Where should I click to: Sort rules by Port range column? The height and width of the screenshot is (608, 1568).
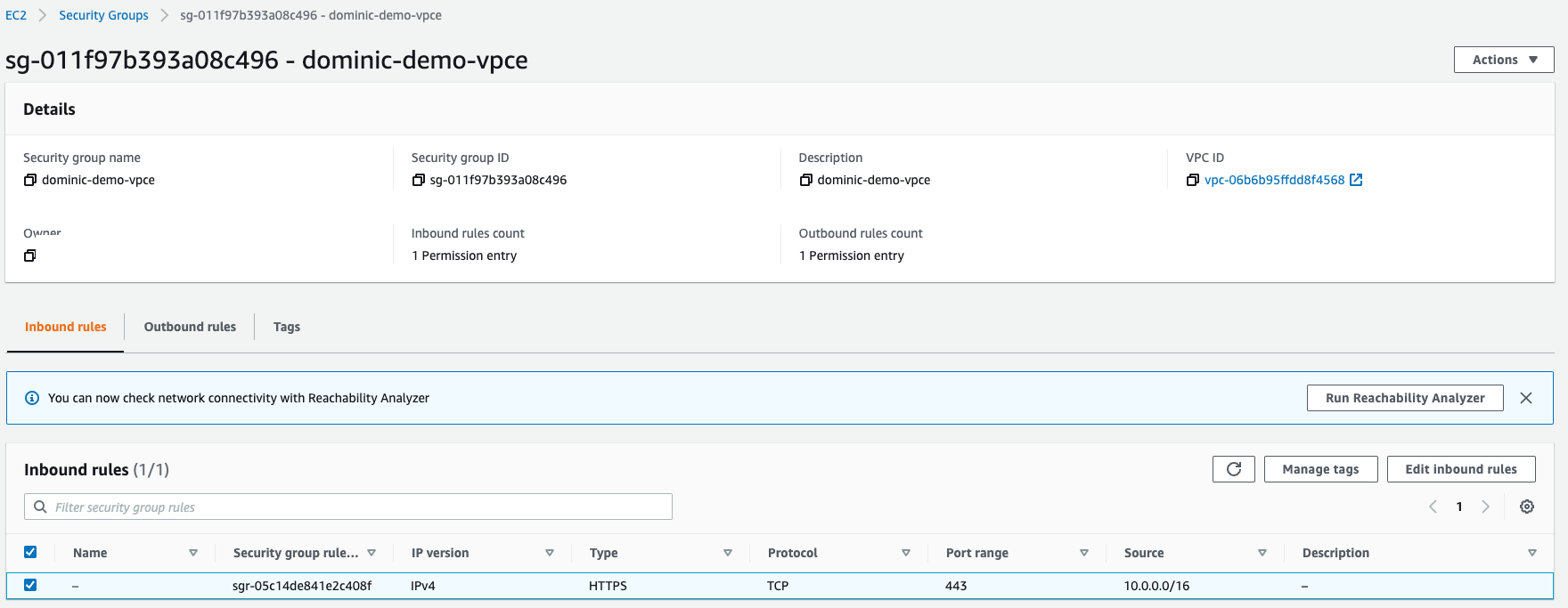[1083, 553]
